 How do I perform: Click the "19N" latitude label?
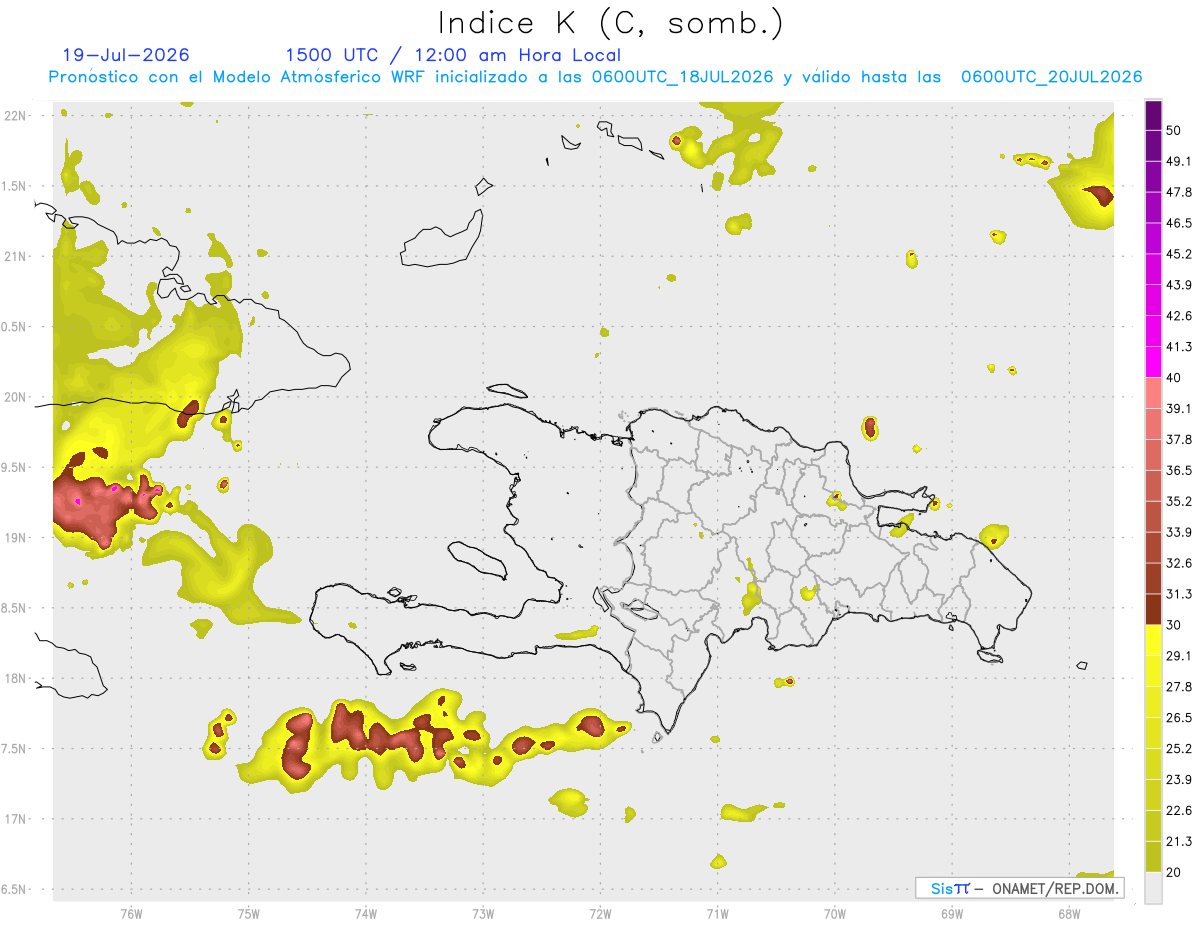pos(17,537)
